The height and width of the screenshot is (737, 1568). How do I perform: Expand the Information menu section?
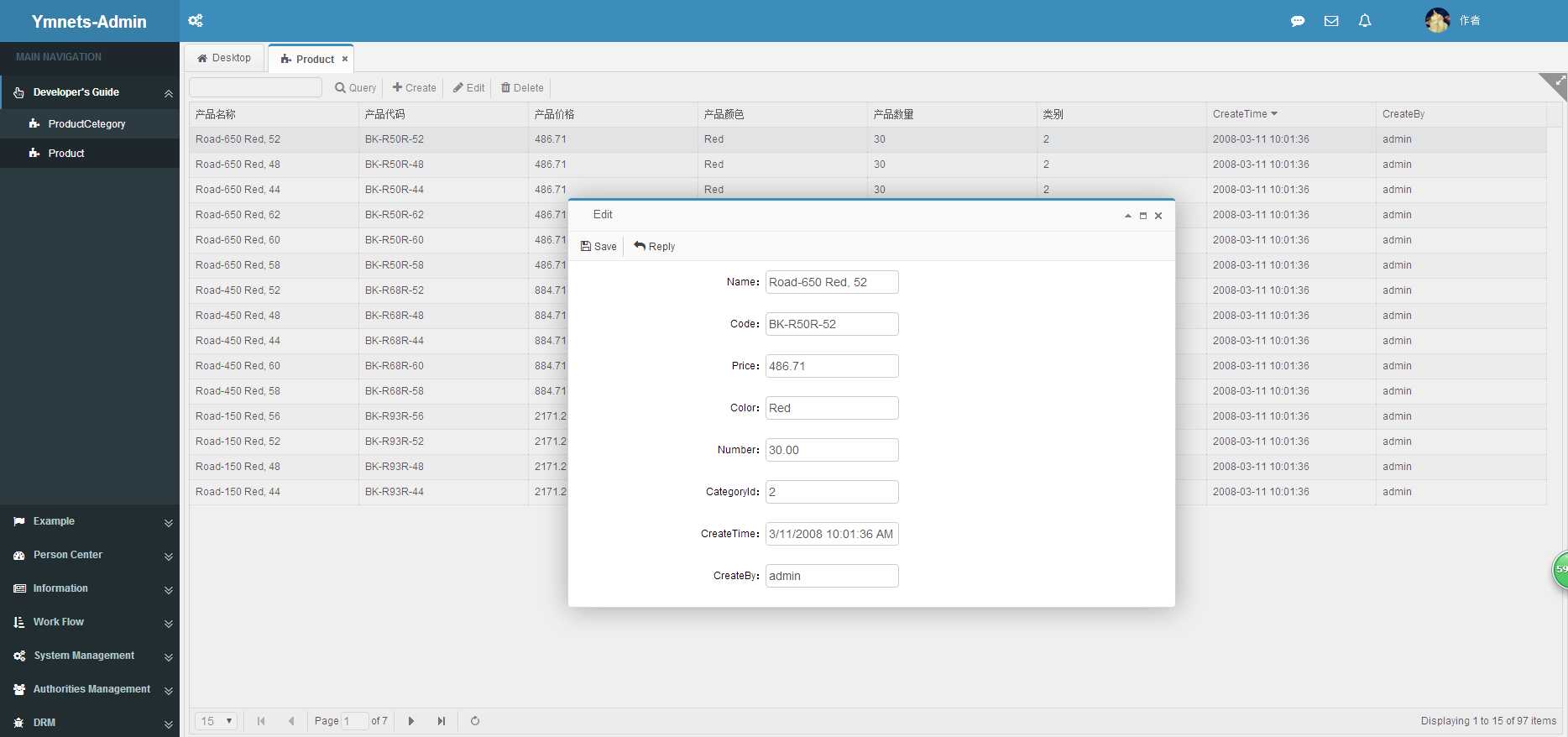[x=90, y=588]
